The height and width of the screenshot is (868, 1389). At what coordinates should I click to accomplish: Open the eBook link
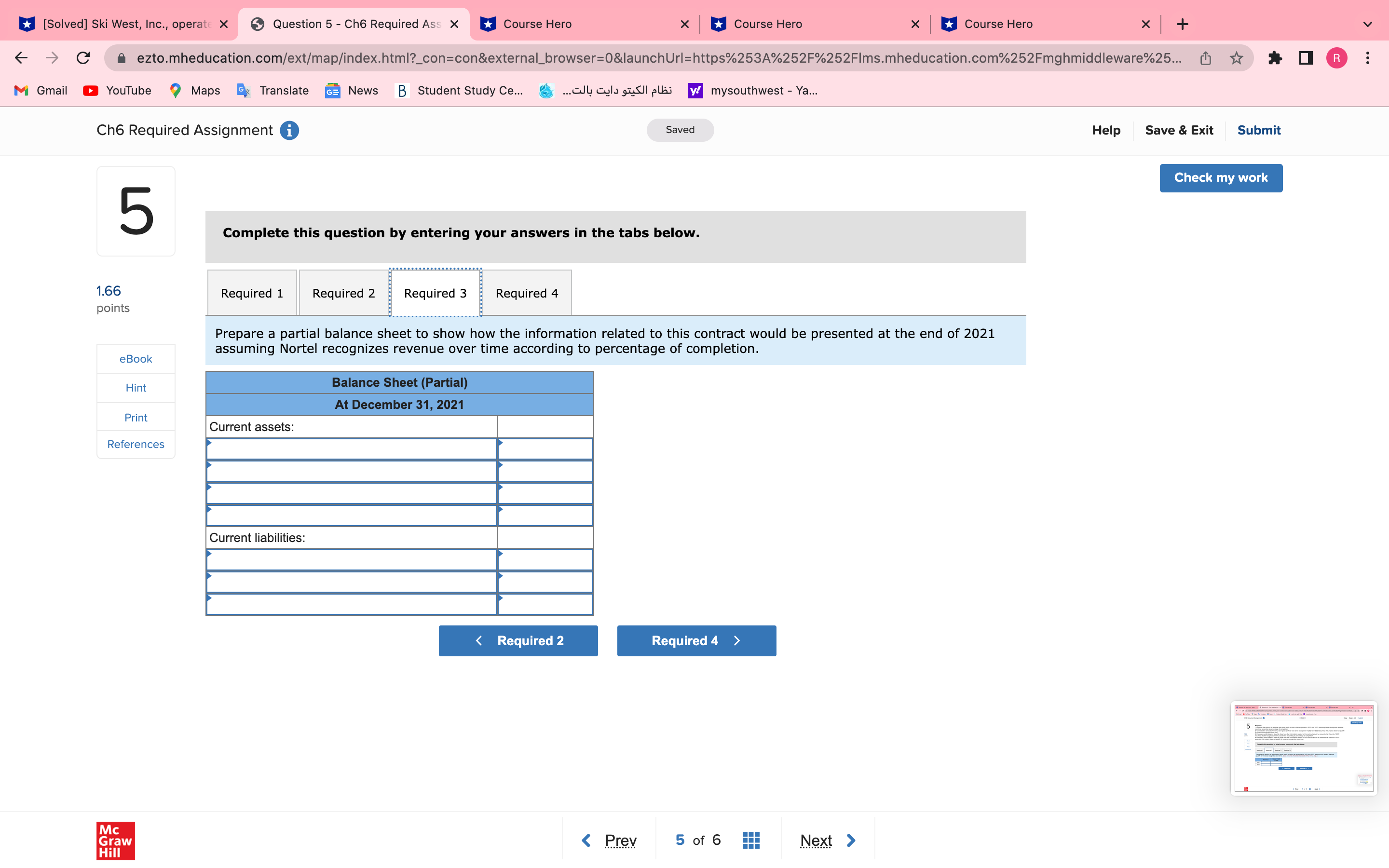(136, 359)
